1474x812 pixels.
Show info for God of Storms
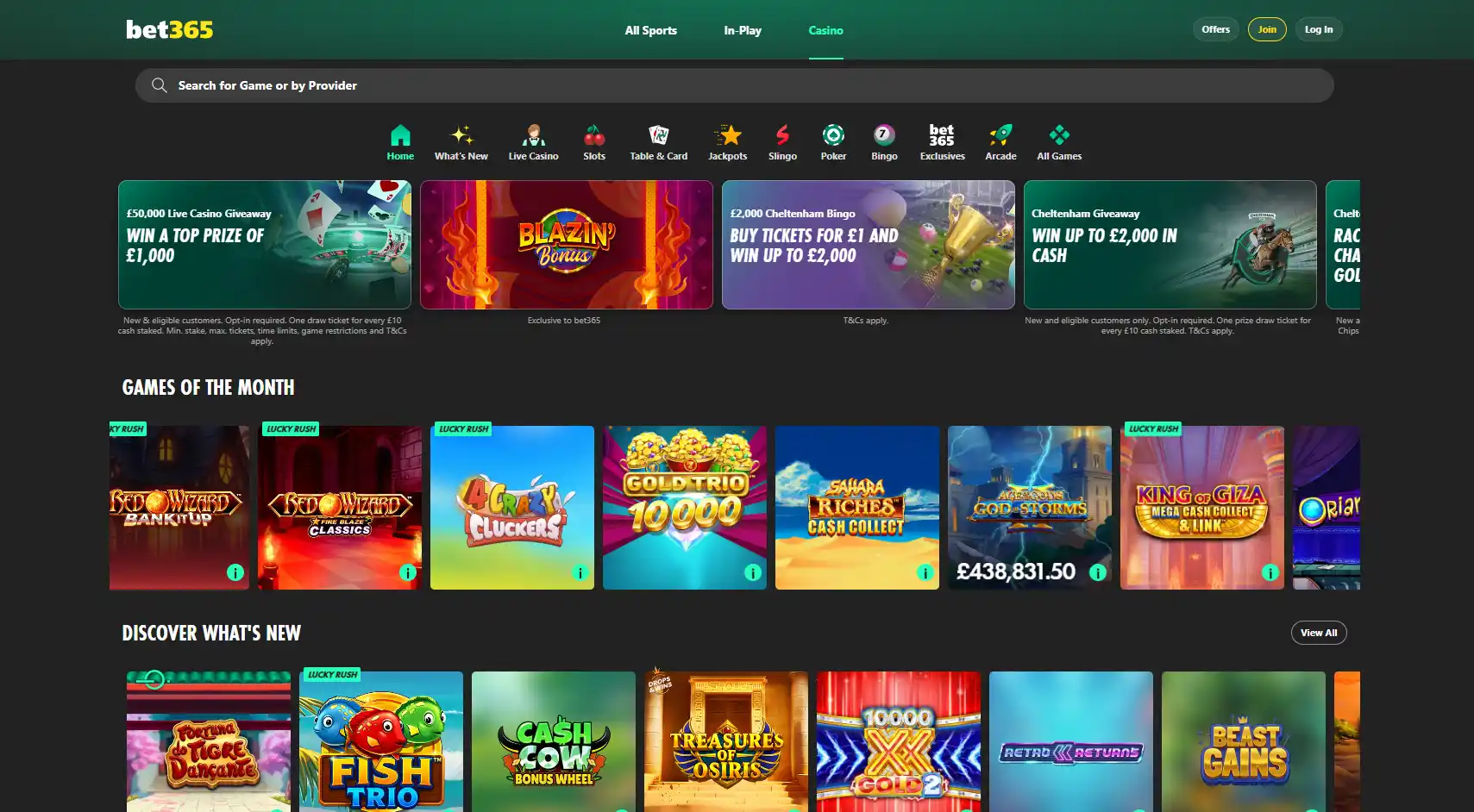coord(1097,572)
